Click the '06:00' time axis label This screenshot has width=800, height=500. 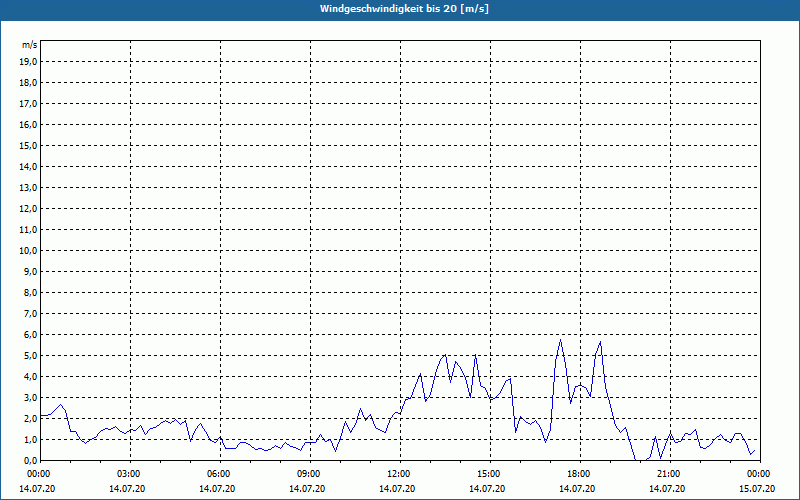[x=220, y=474]
